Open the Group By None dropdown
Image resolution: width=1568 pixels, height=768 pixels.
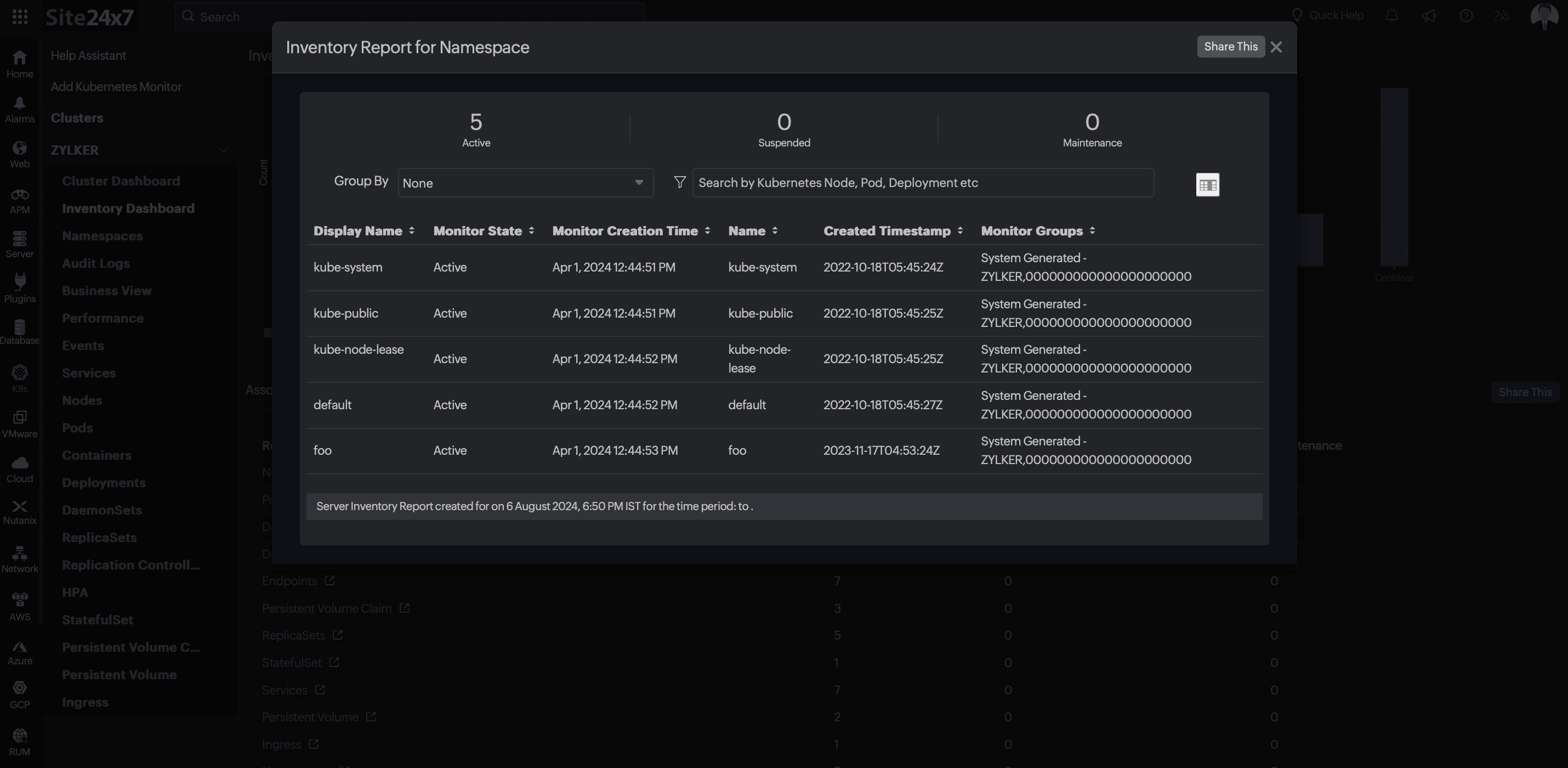[x=525, y=183]
